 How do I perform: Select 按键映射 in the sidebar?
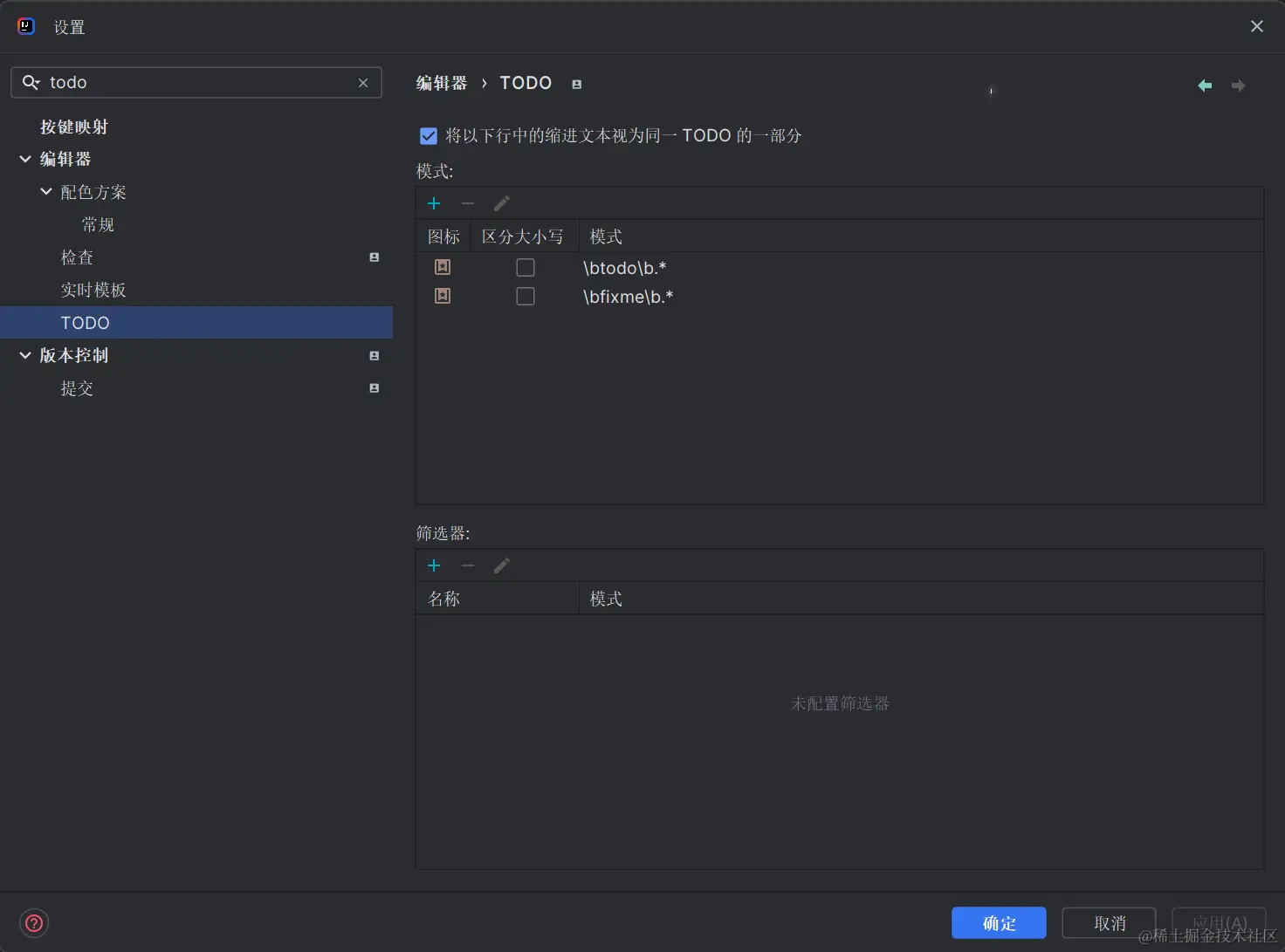click(75, 127)
